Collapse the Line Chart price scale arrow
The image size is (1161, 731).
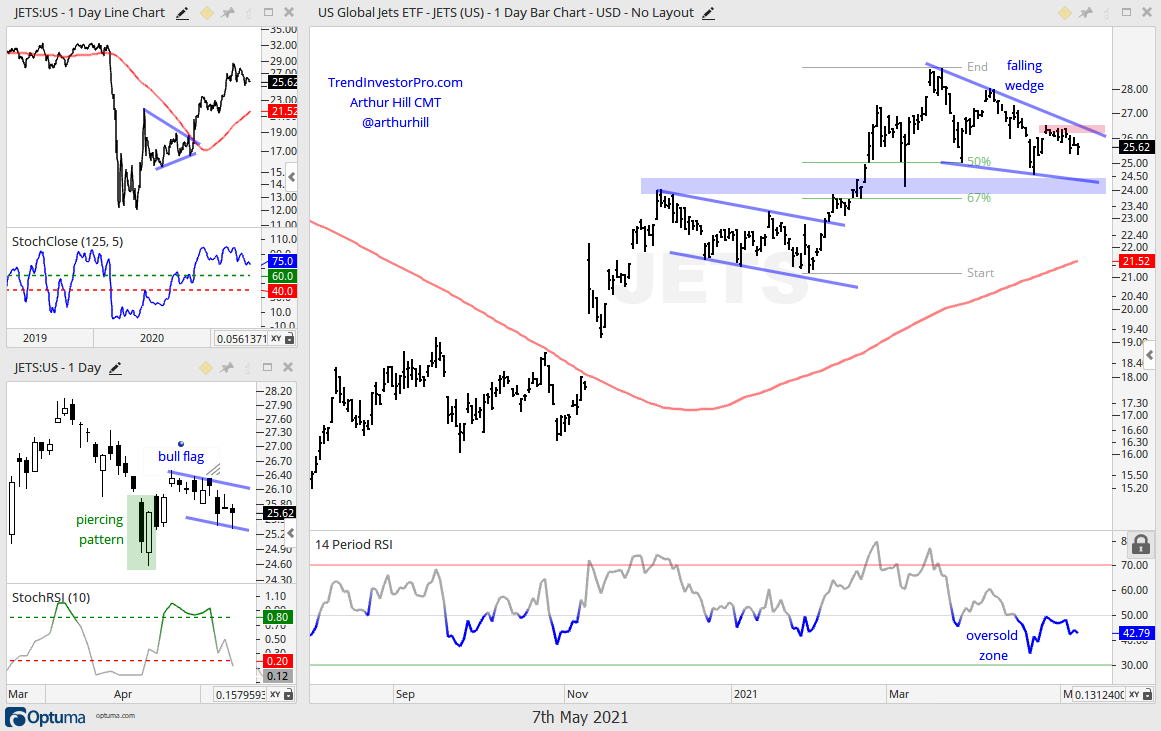292,177
